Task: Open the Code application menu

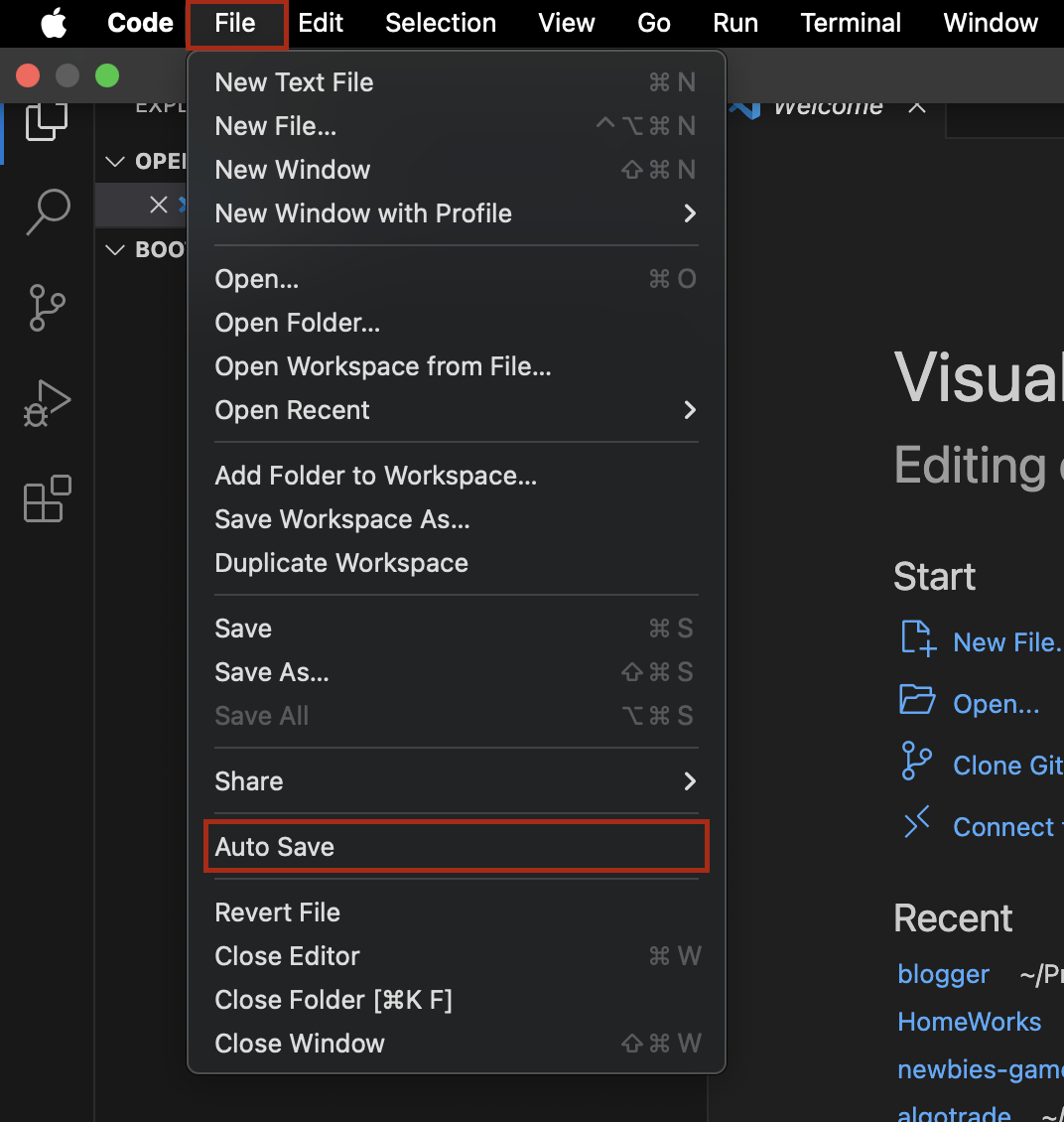Action: point(140,23)
